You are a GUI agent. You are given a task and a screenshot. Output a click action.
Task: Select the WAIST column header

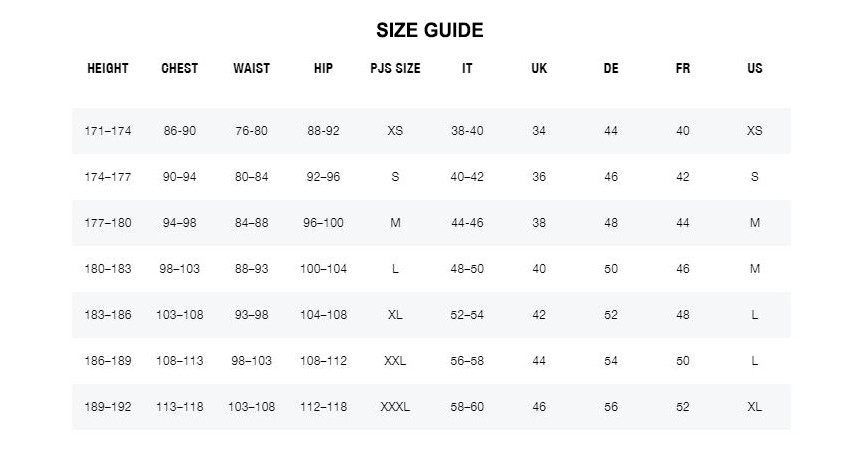pyautogui.click(x=251, y=69)
